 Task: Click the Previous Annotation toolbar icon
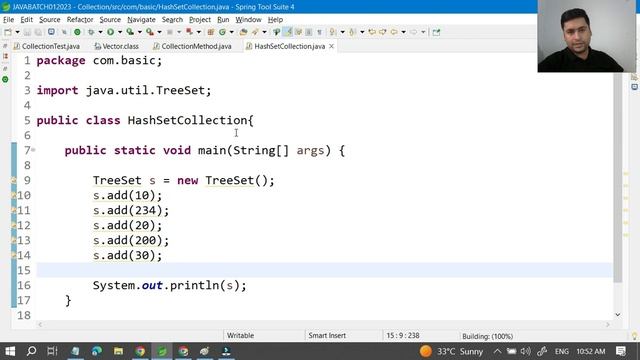click(x=352, y=32)
